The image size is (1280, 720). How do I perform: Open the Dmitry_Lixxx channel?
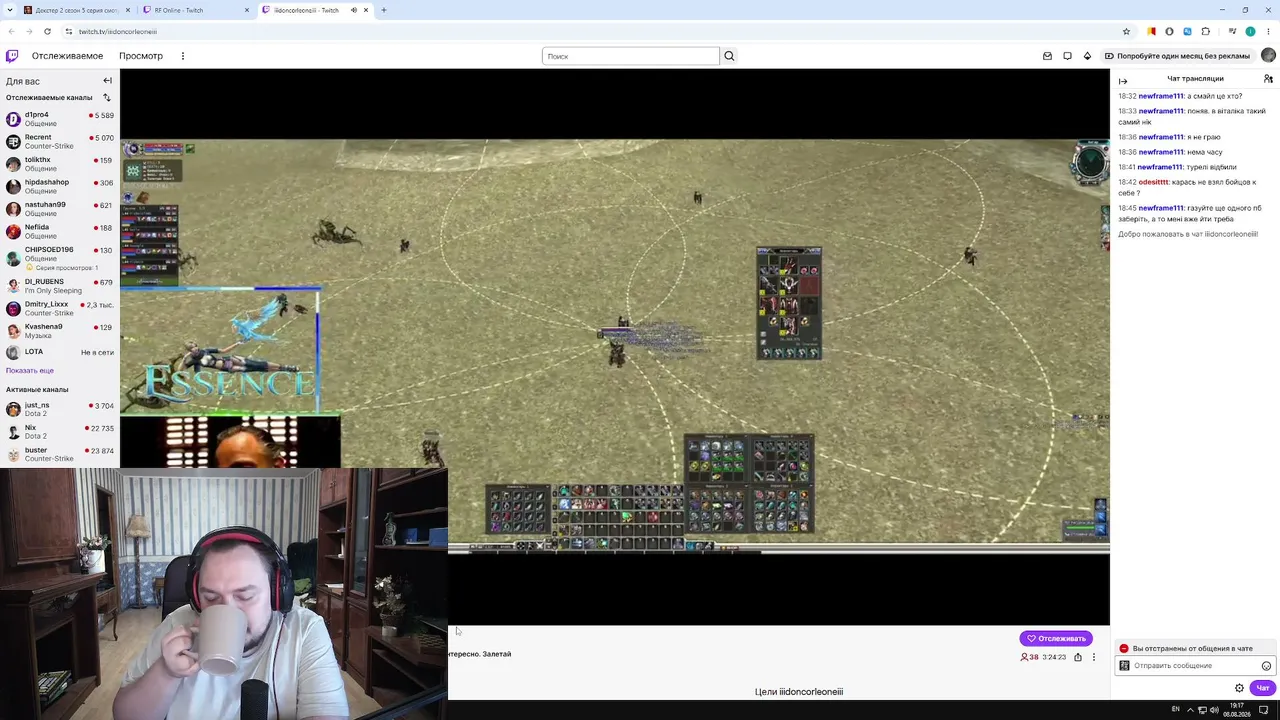pos(60,308)
